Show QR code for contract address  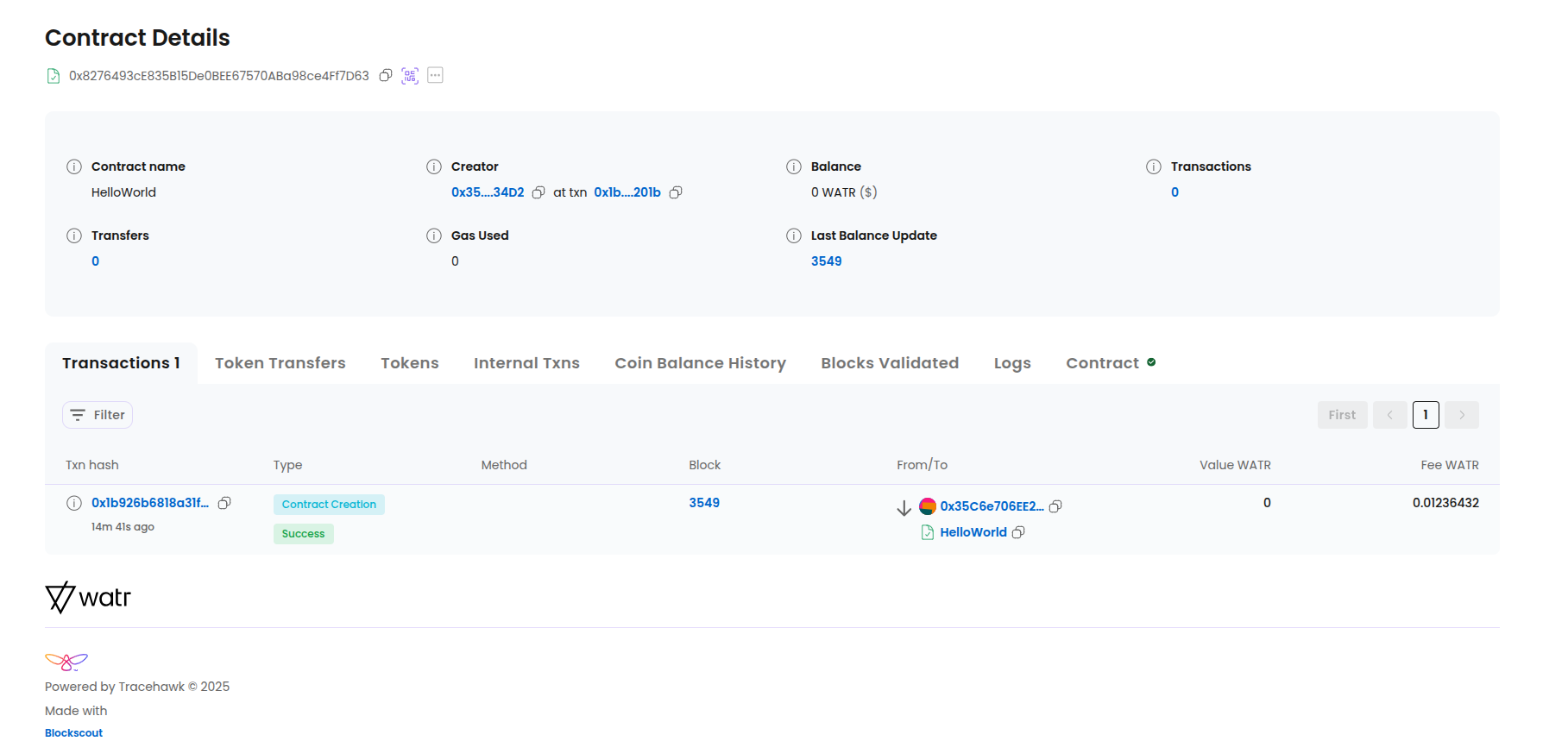coord(410,75)
